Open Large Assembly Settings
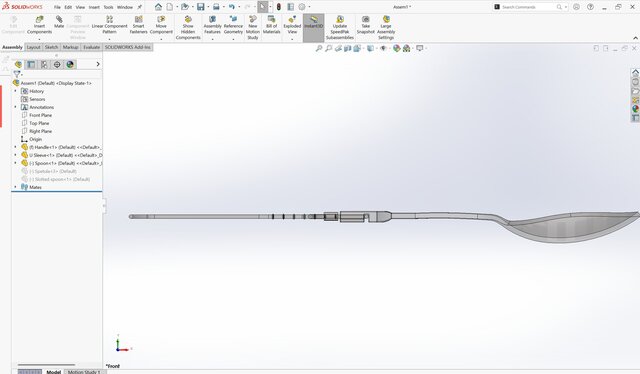 [386, 28]
